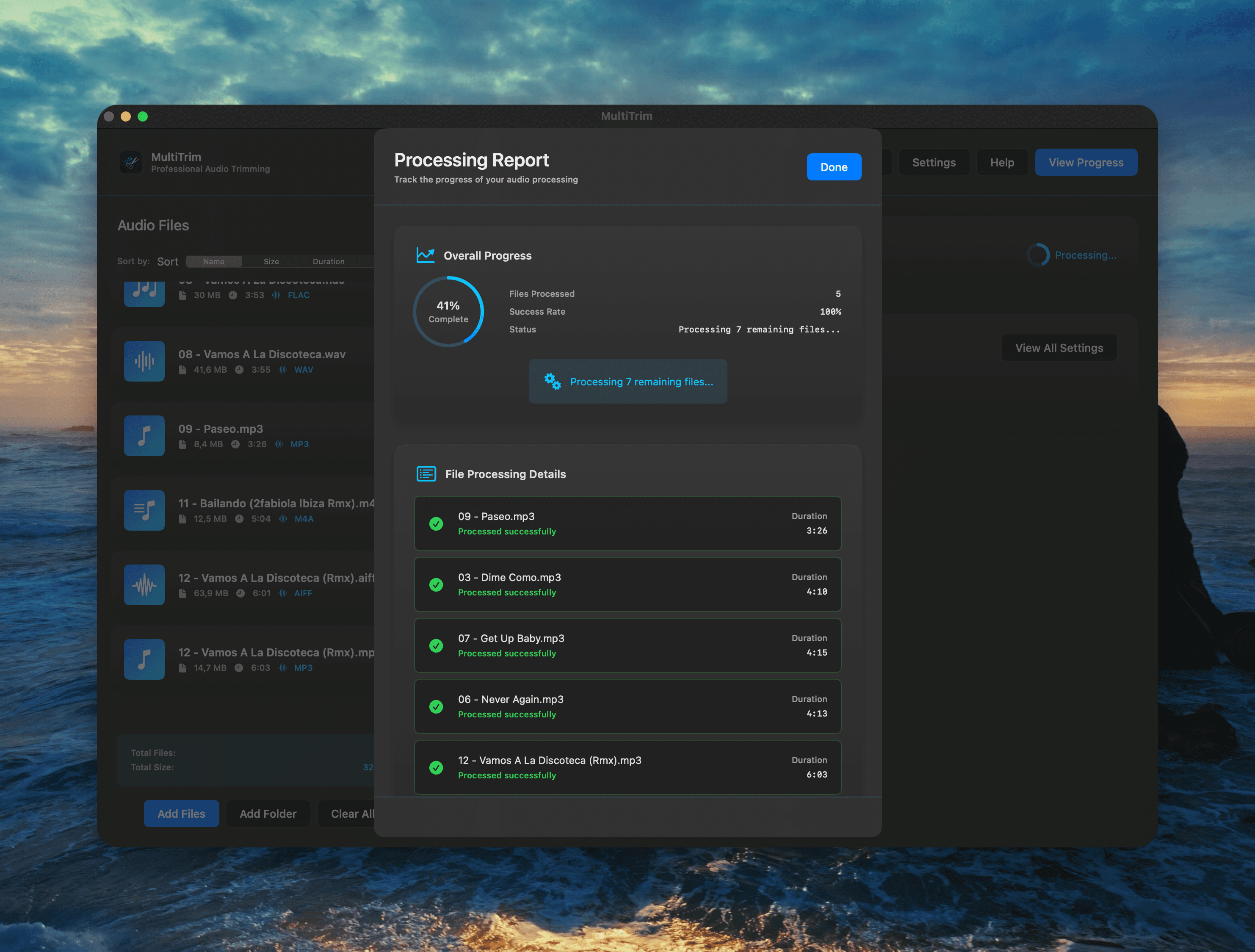Click the File Processing Details list icon
The height and width of the screenshot is (952, 1255).
point(426,474)
